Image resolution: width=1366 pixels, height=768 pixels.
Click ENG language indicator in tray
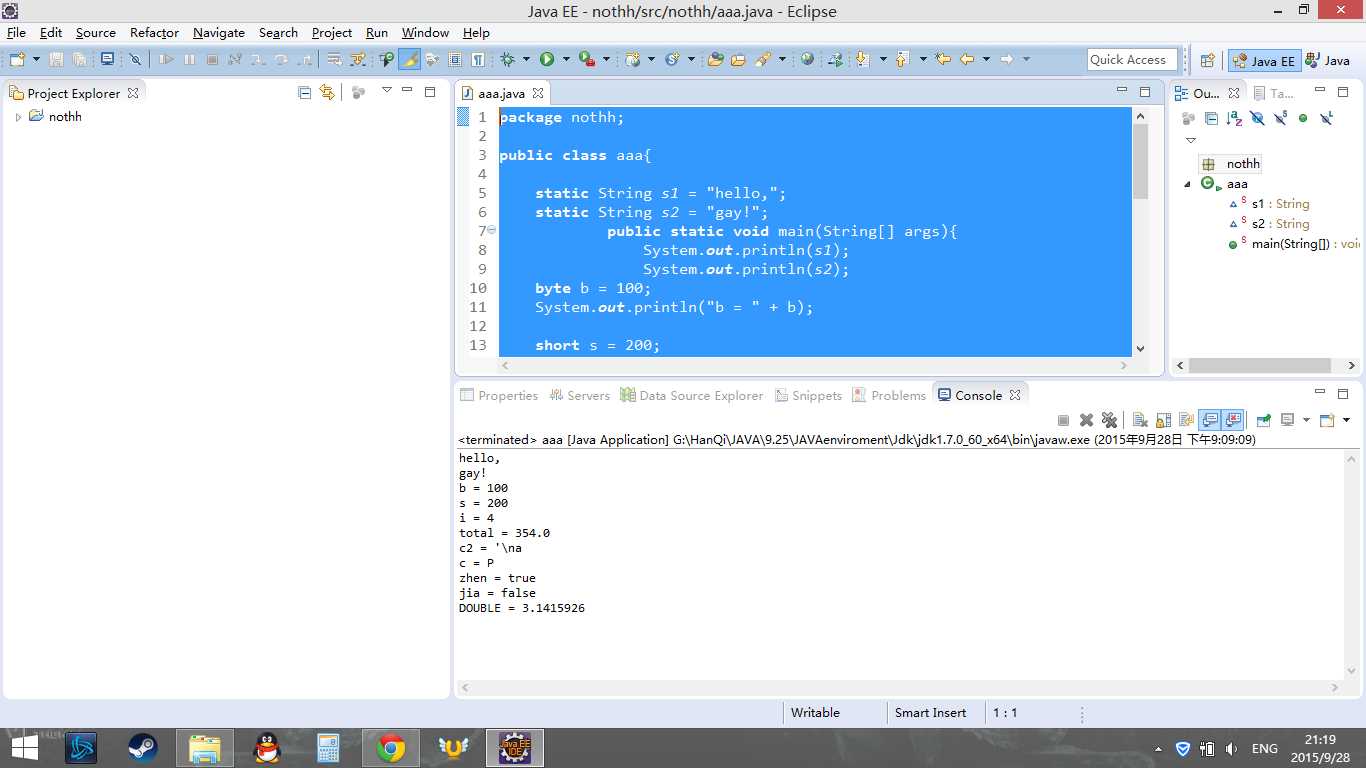coord(1265,748)
